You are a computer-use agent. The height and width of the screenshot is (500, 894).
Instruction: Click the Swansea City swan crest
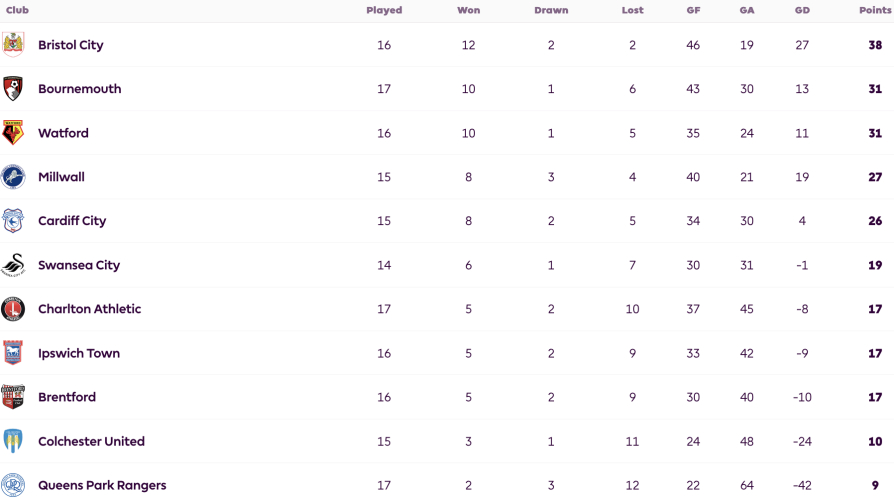click(x=13, y=265)
